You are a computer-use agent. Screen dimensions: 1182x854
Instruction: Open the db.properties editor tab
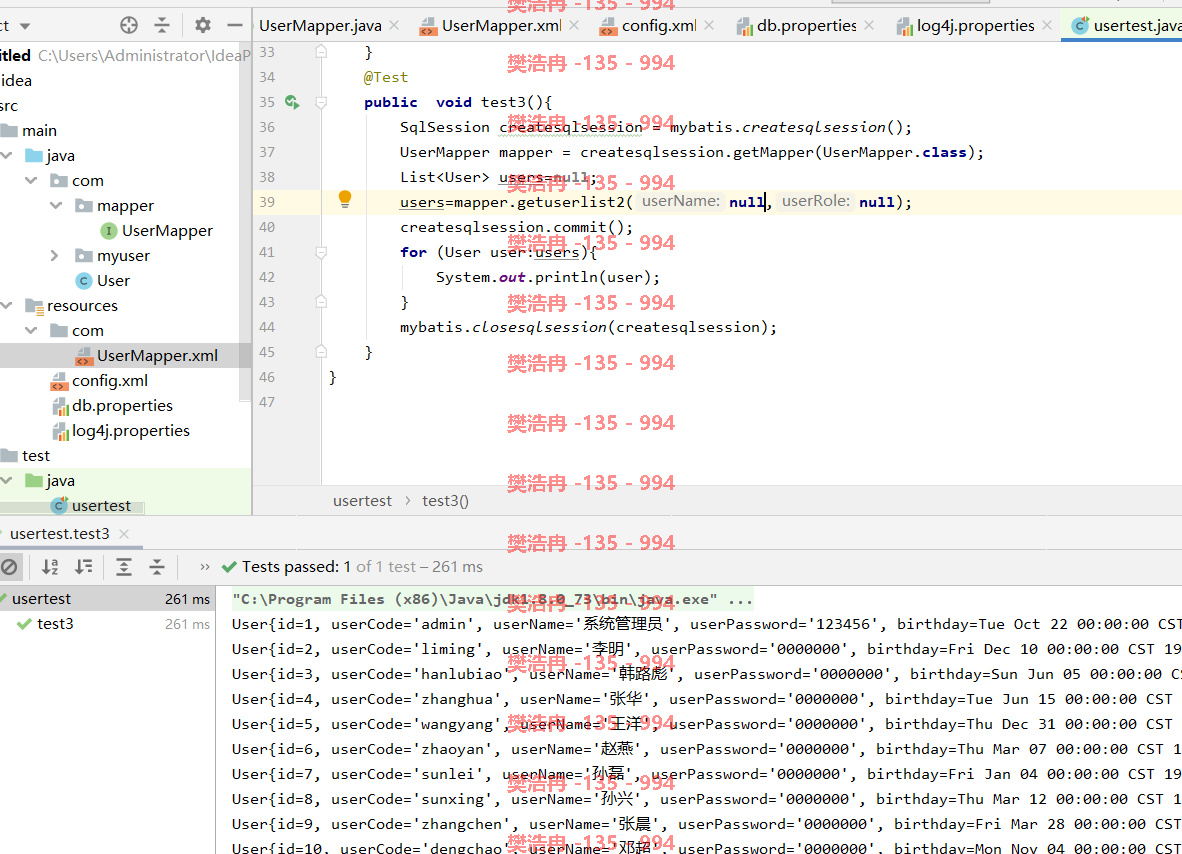pyautogui.click(x=796, y=26)
